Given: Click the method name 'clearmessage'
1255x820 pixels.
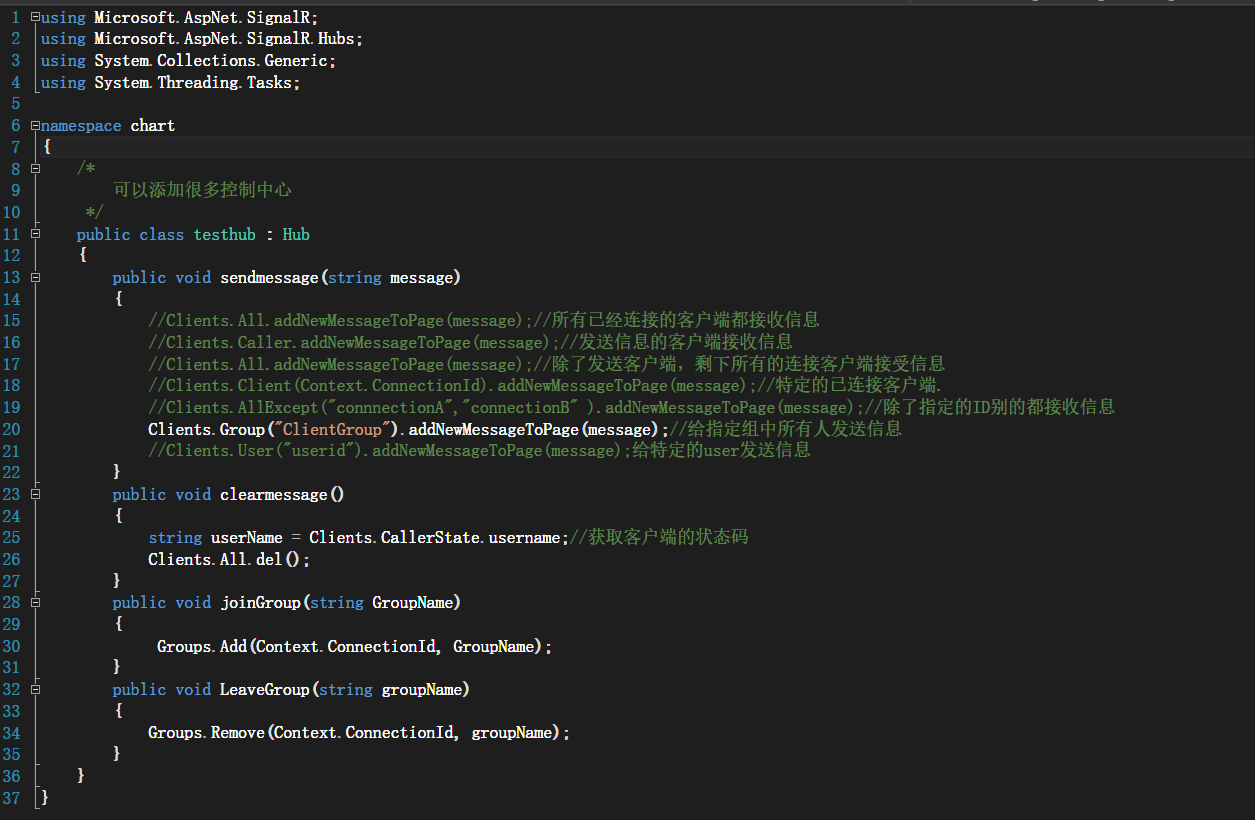Looking at the screenshot, I should pos(274,495).
